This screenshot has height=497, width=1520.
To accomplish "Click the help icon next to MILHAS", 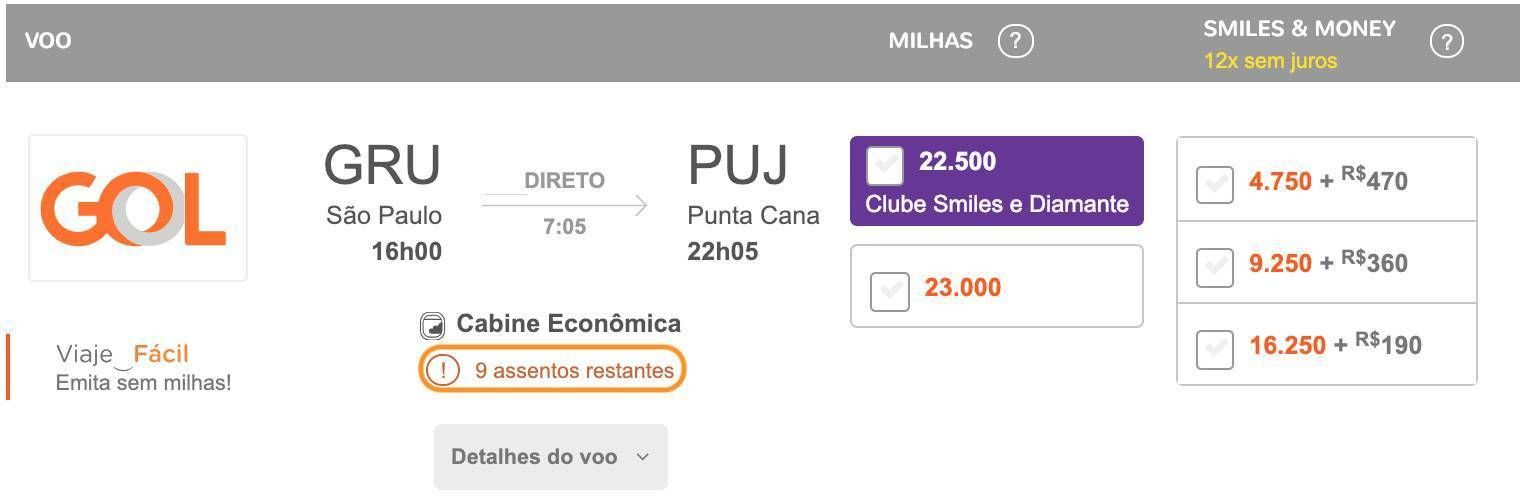I will pyautogui.click(x=1016, y=41).
